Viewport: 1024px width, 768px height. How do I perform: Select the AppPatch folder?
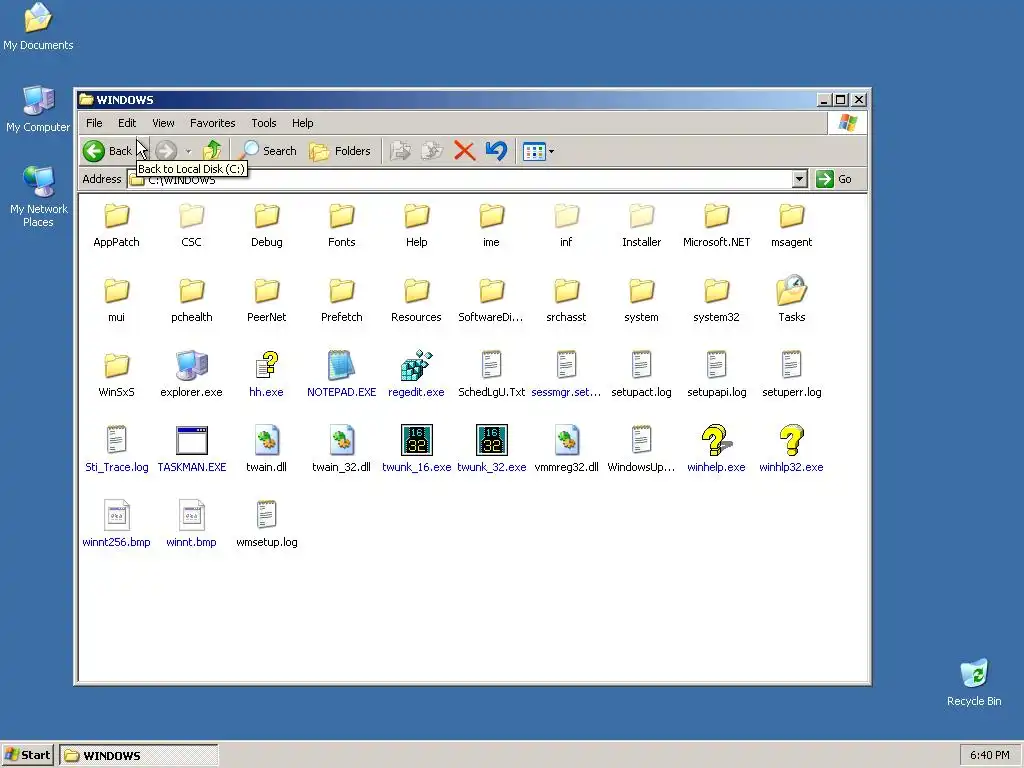click(116, 225)
